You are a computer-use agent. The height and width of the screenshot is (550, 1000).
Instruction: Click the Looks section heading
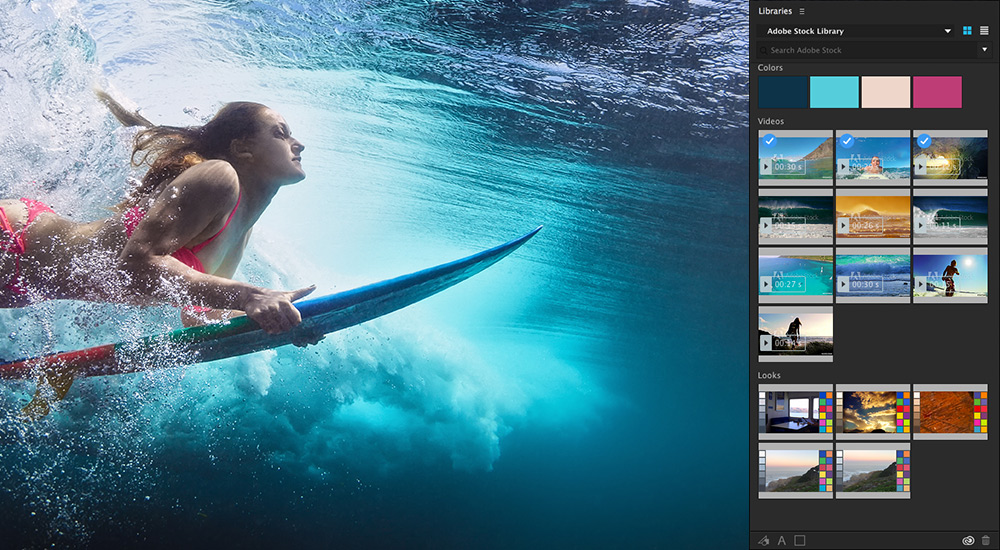pos(769,375)
